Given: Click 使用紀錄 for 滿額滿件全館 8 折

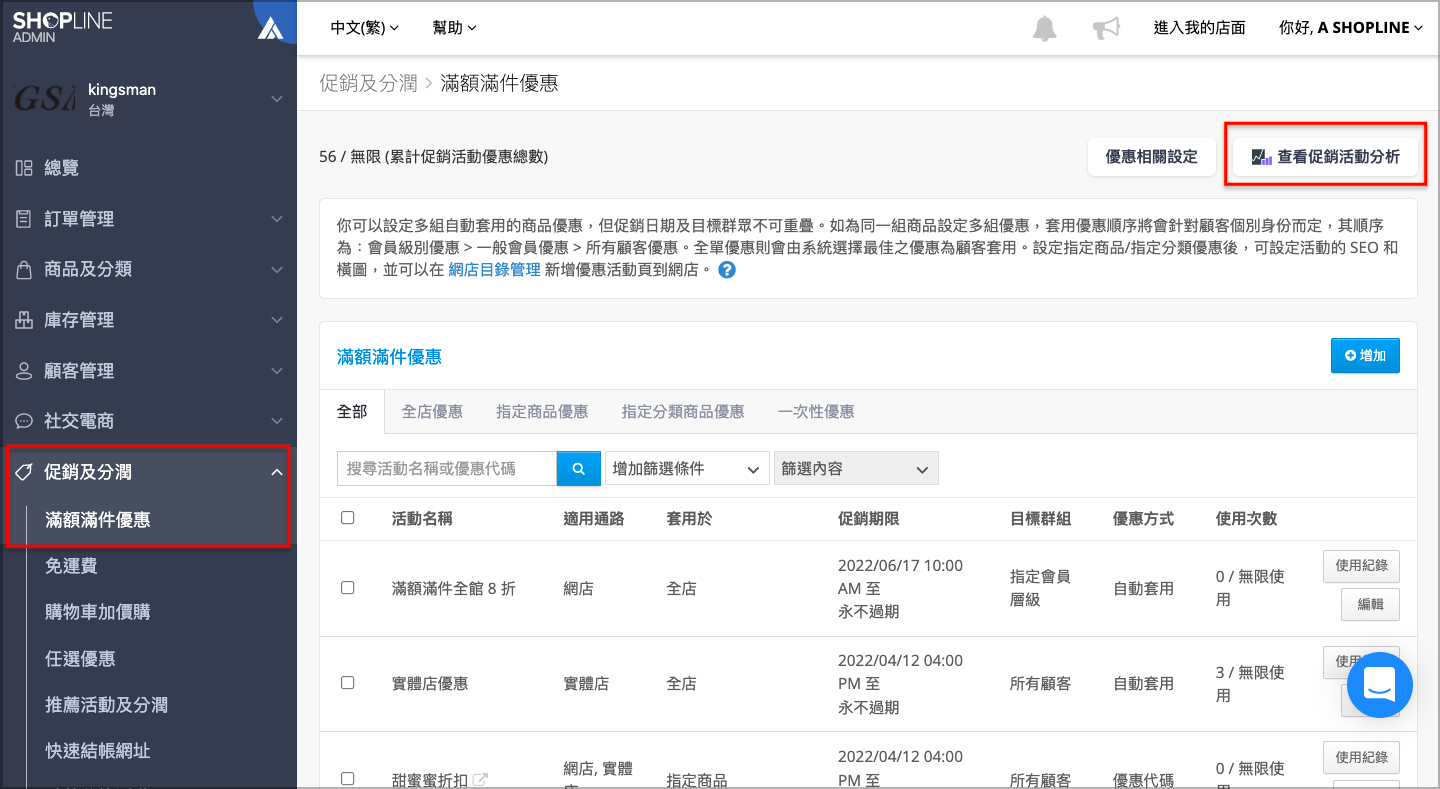Looking at the screenshot, I should [1361, 565].
